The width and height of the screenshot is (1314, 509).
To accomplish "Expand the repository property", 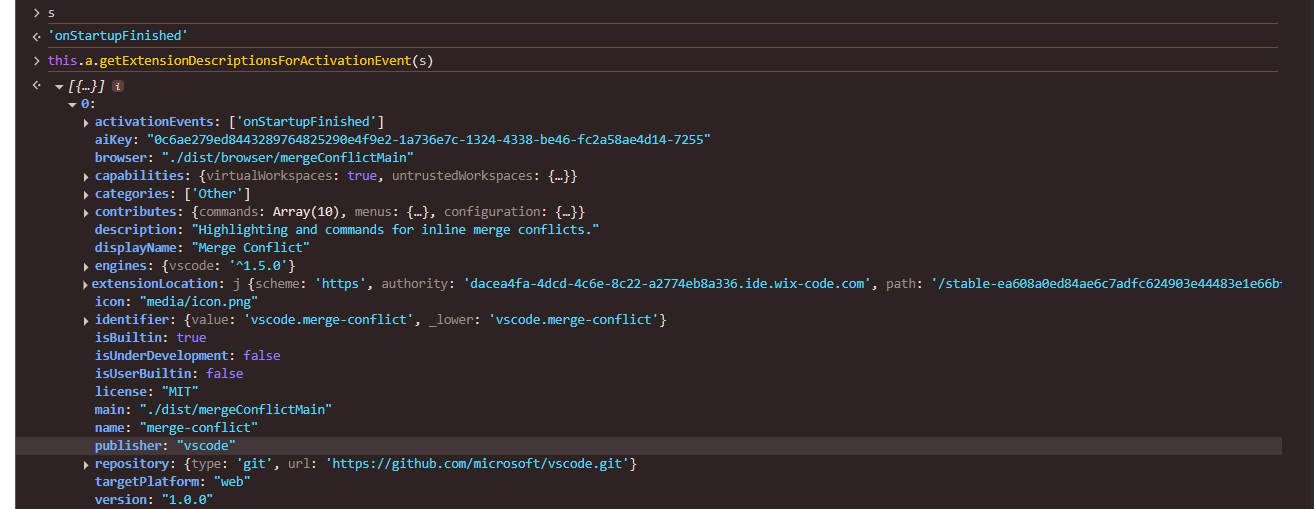I will coord(86,464).
